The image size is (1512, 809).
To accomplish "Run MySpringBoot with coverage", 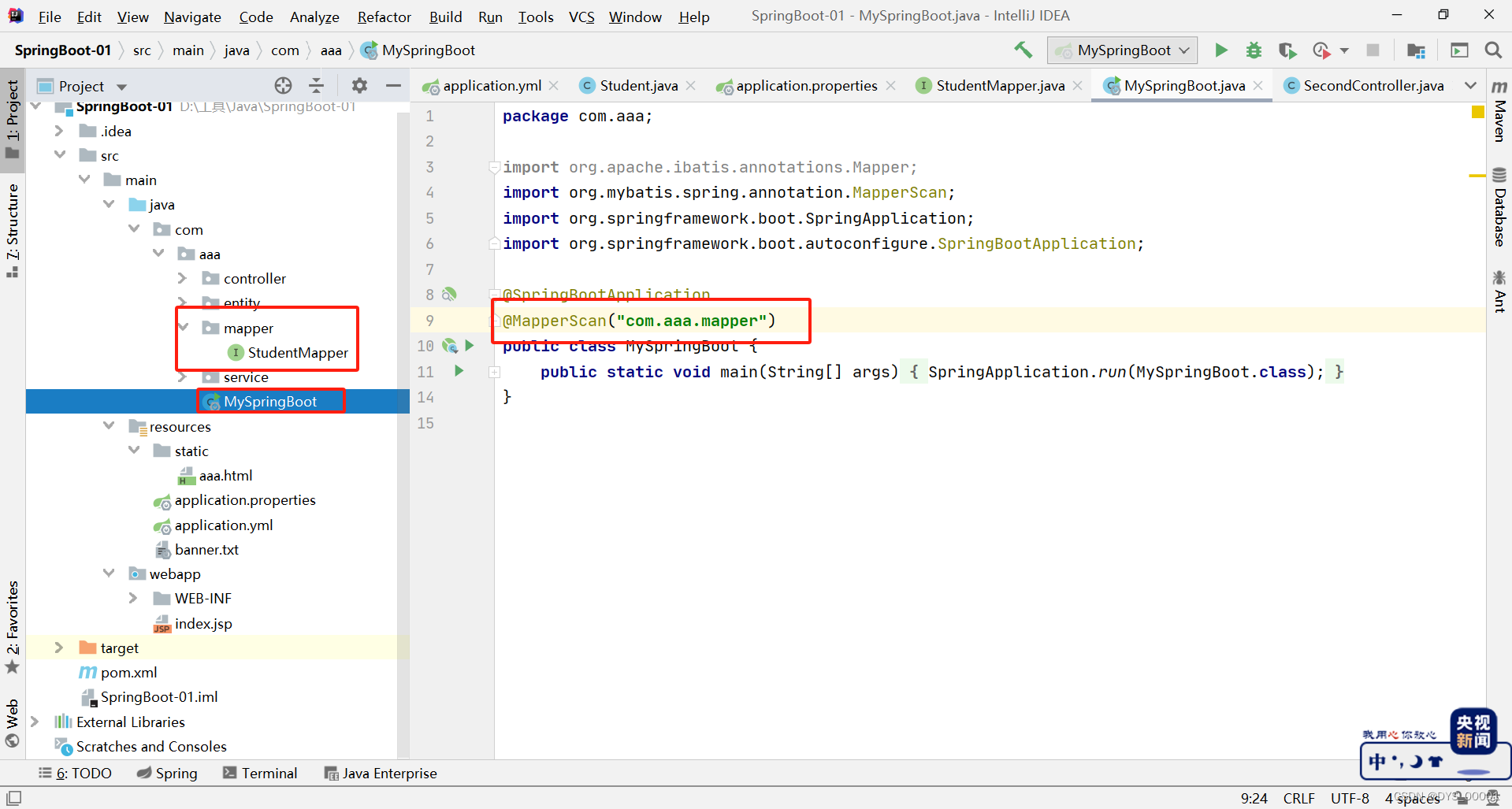I will point(1287,50).
